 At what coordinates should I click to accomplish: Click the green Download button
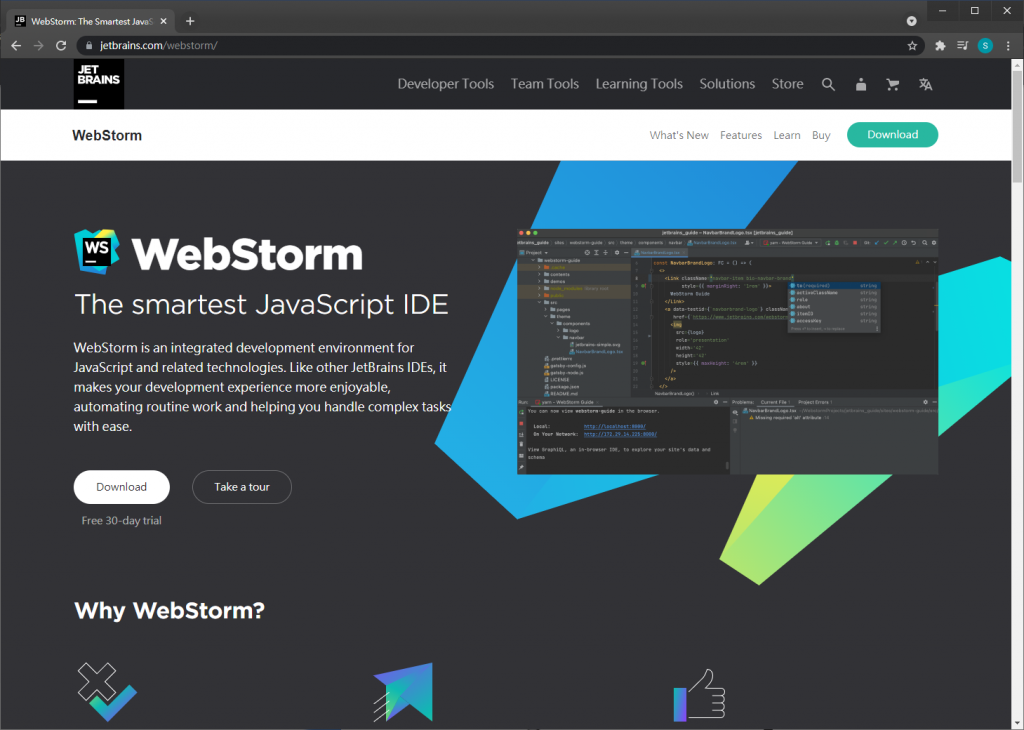892,135
